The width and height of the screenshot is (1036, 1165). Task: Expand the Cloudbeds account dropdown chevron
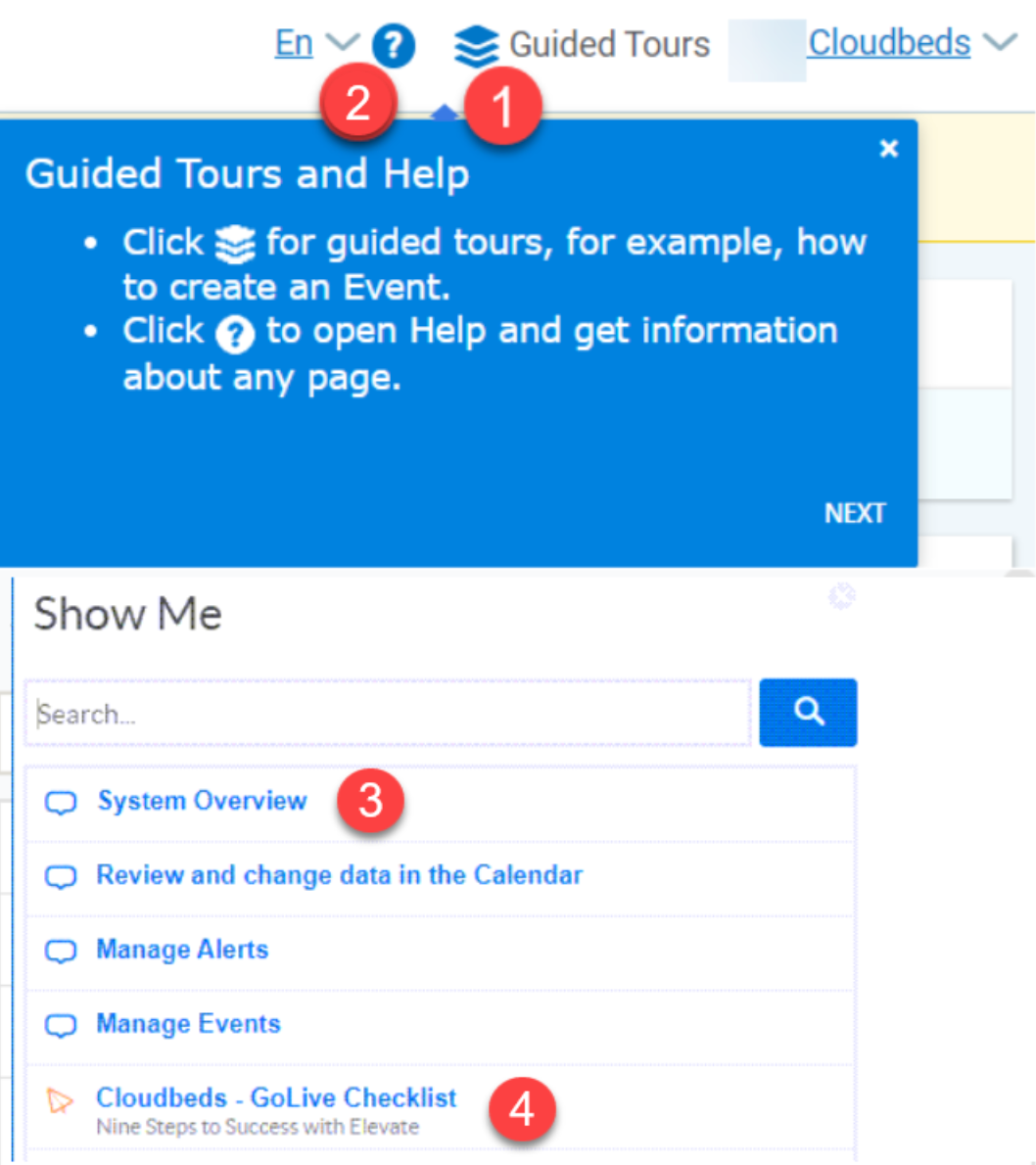click(x=1000, y=43)
